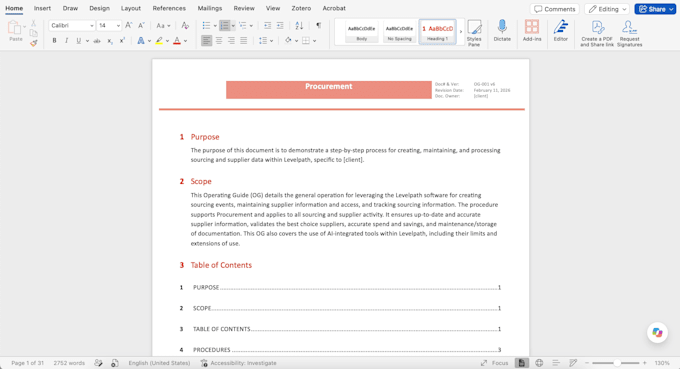
Task: Apply the Heading 1 style
Action: 437,32
